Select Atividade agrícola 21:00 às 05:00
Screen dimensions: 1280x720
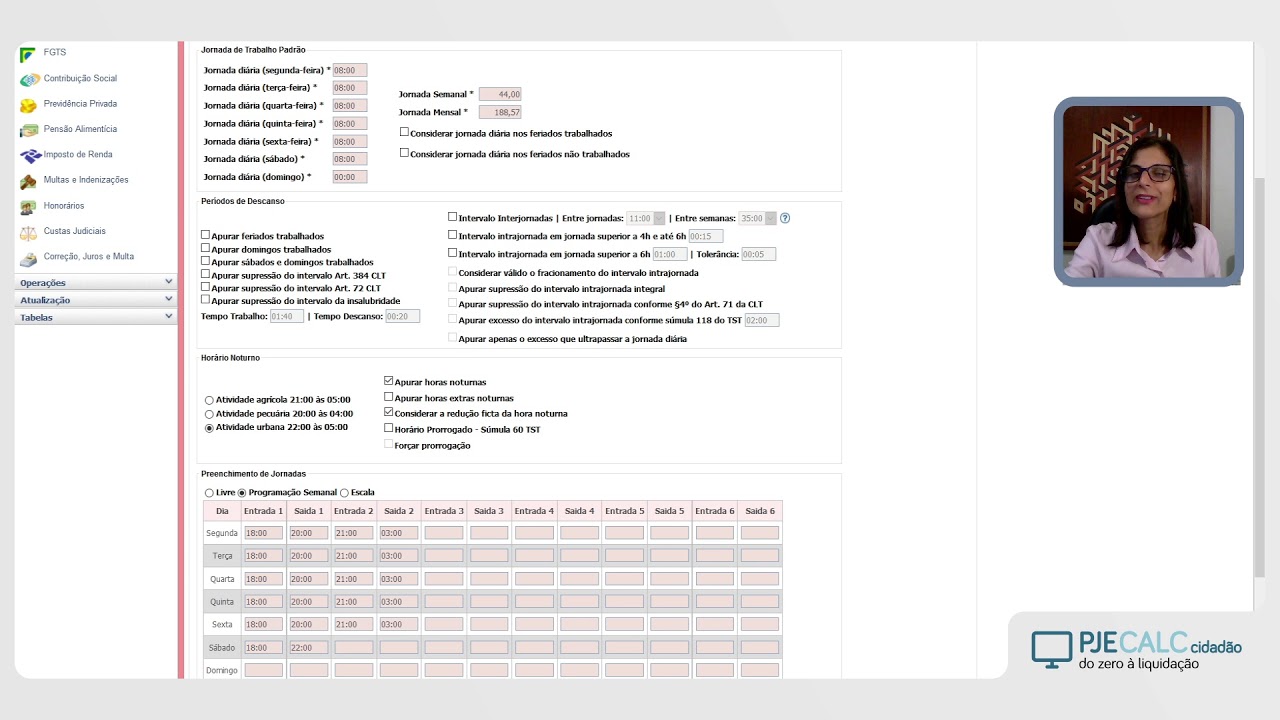pos(209,400)
